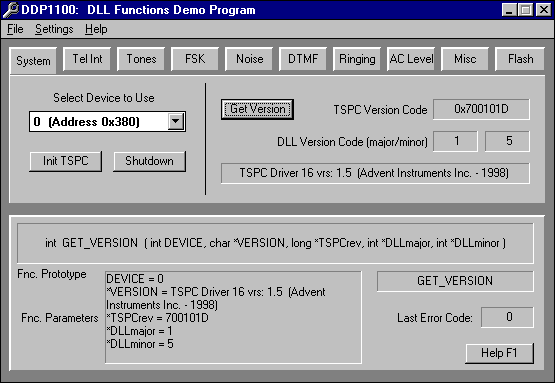Screen dimensions: 555x383
Task: Click the 'Fnc. Prototype' label
Action: pyautogui.click(x=52, y=274)
